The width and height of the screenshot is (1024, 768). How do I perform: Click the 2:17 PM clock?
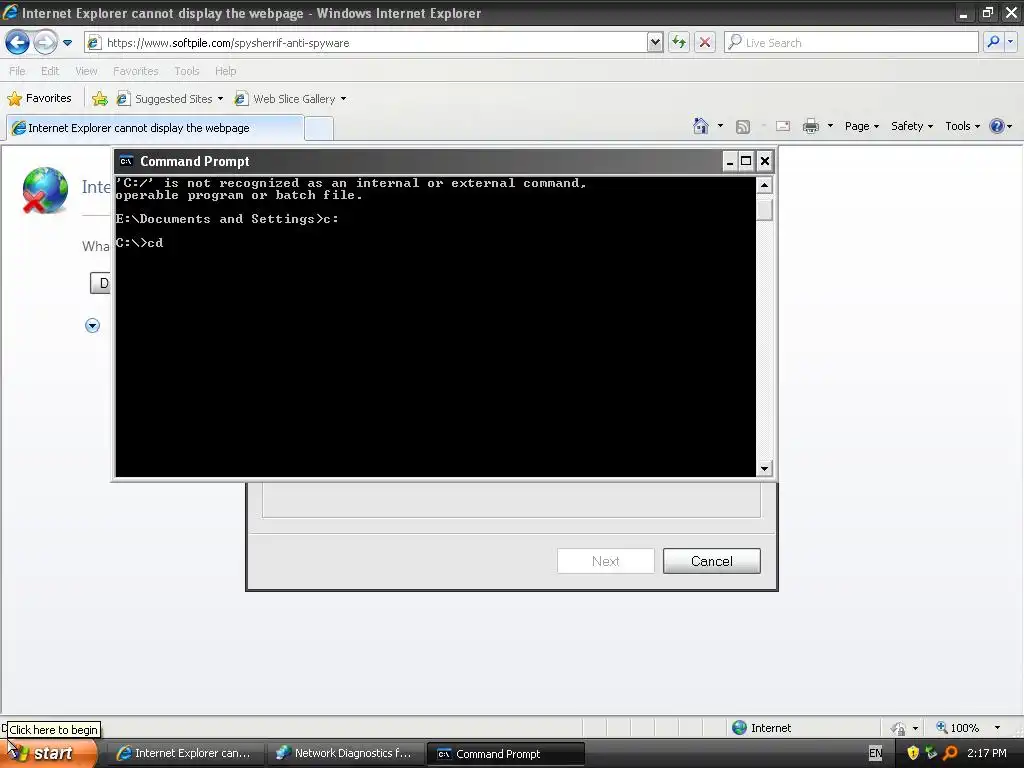coord(987,753)
